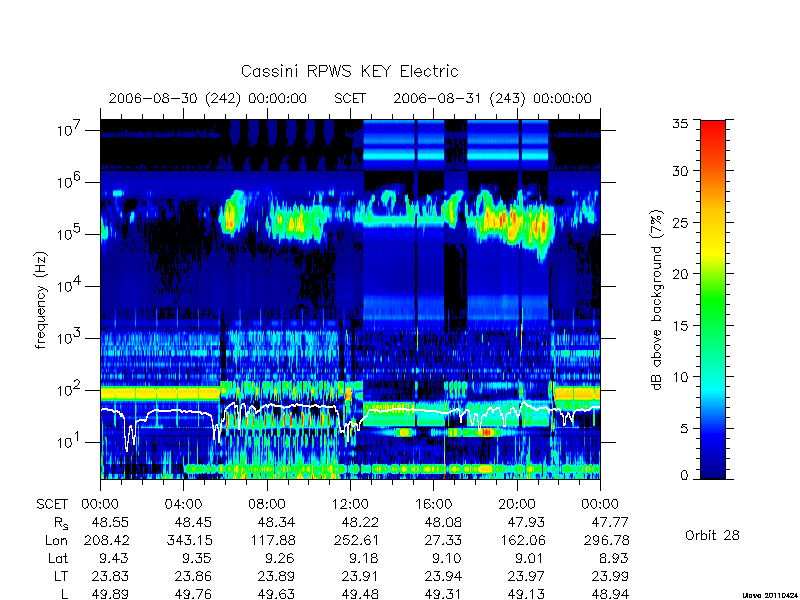This screenshot has height=600, width=800.
Task: Click LT value 23.99
Action: 610,576
